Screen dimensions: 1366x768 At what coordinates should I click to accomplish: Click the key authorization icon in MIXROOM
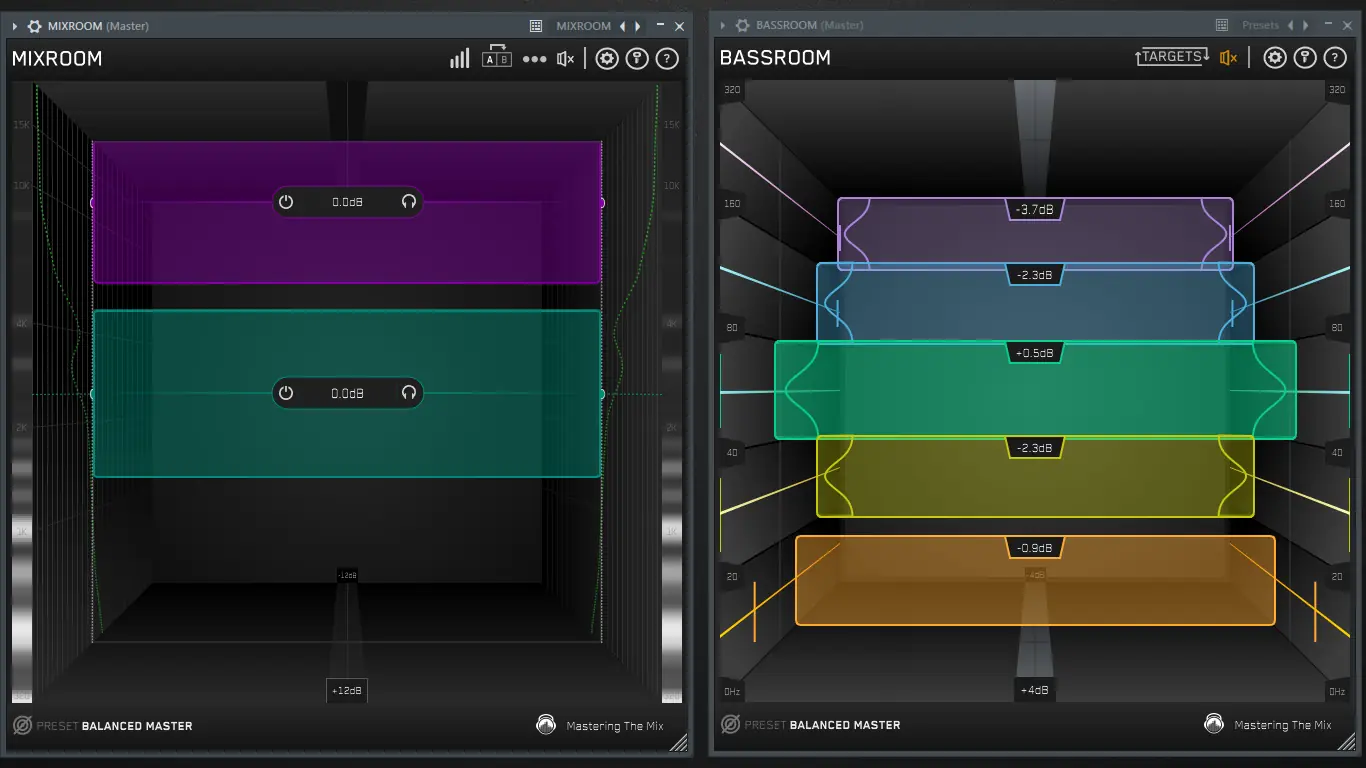[637, 58]
